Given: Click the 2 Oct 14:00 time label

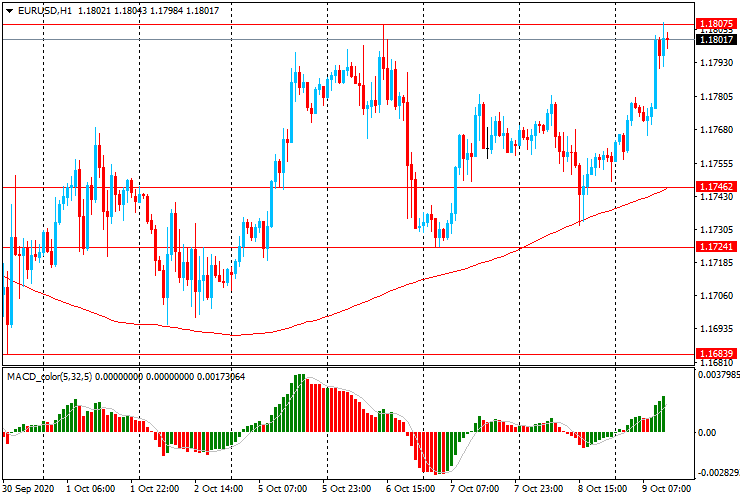Looking at the screenshot, I should (x=219, y=489).
